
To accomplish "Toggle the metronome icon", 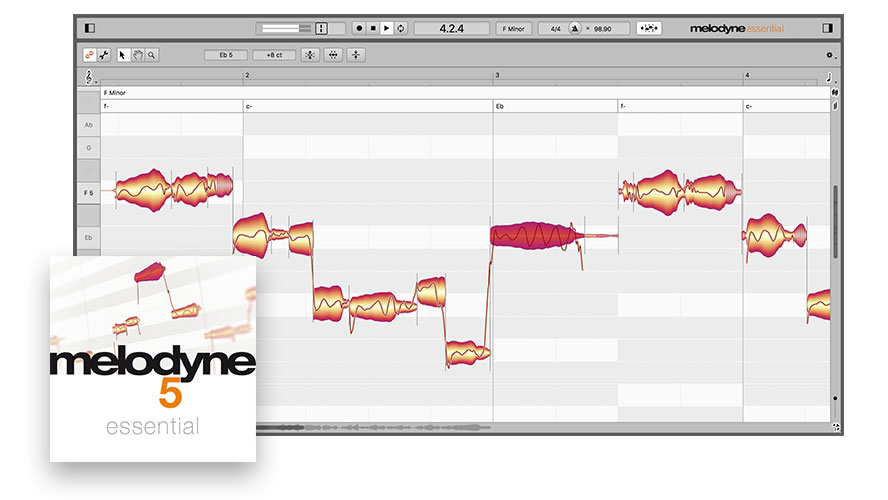I will click(x=574, y=28).
